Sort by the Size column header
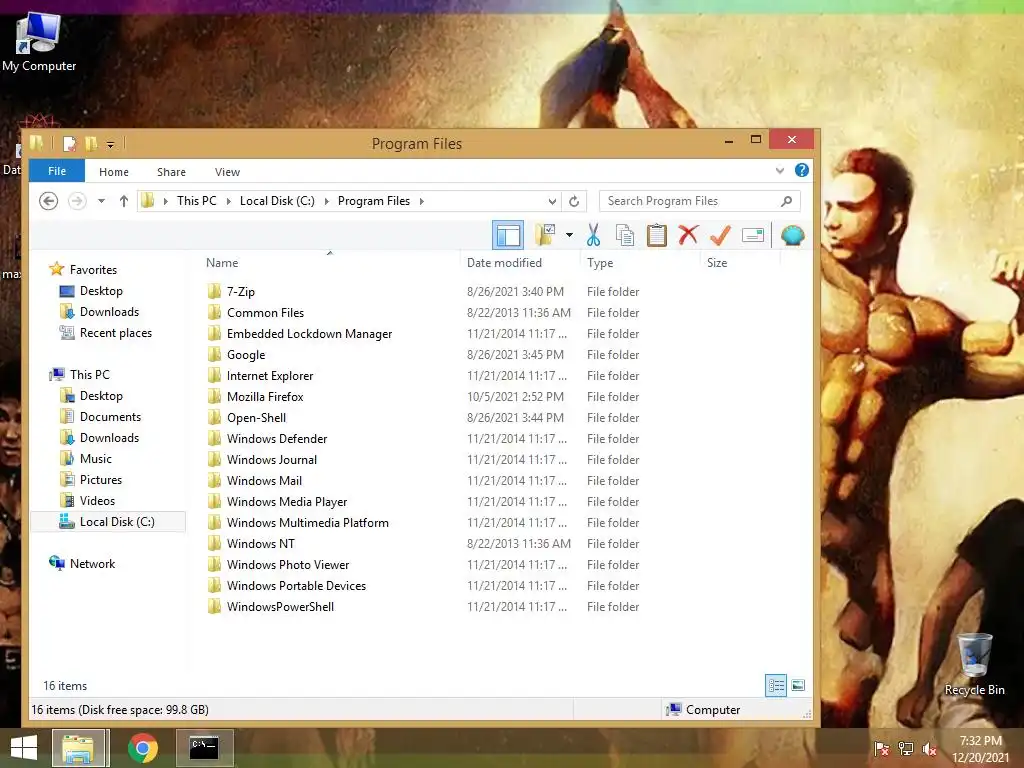The height and width of the screenshot is (768, 1024). tap(741, 263)
